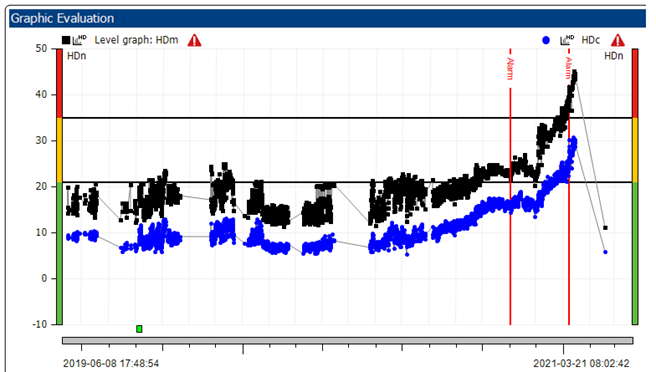Click the black square HDm legend marker
This screenshot has width=656, height=372.
[x=66, y=40]
